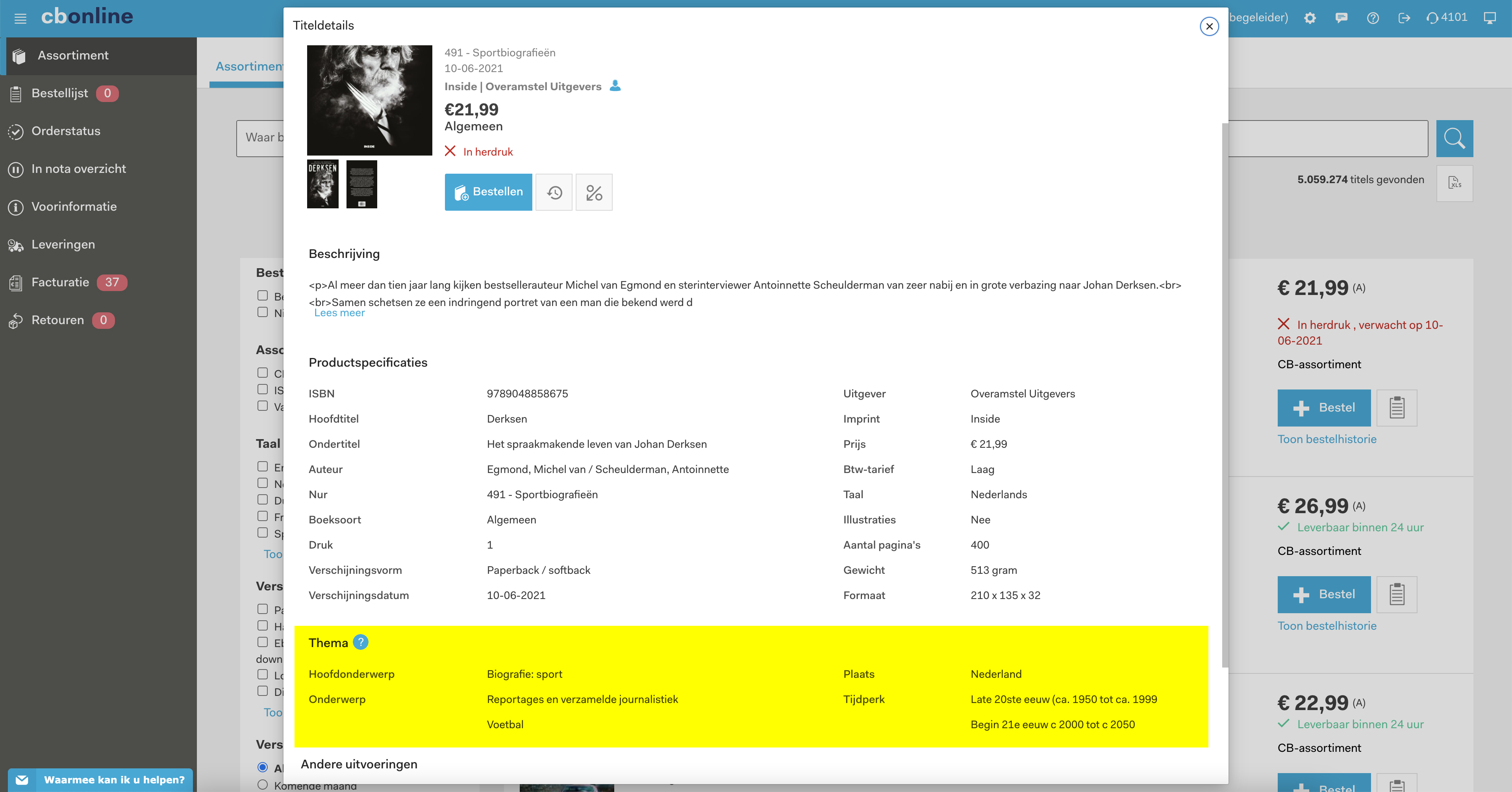Open Leveringen in the sidebar
This screenshot has width=1512, height=792.
98,245
